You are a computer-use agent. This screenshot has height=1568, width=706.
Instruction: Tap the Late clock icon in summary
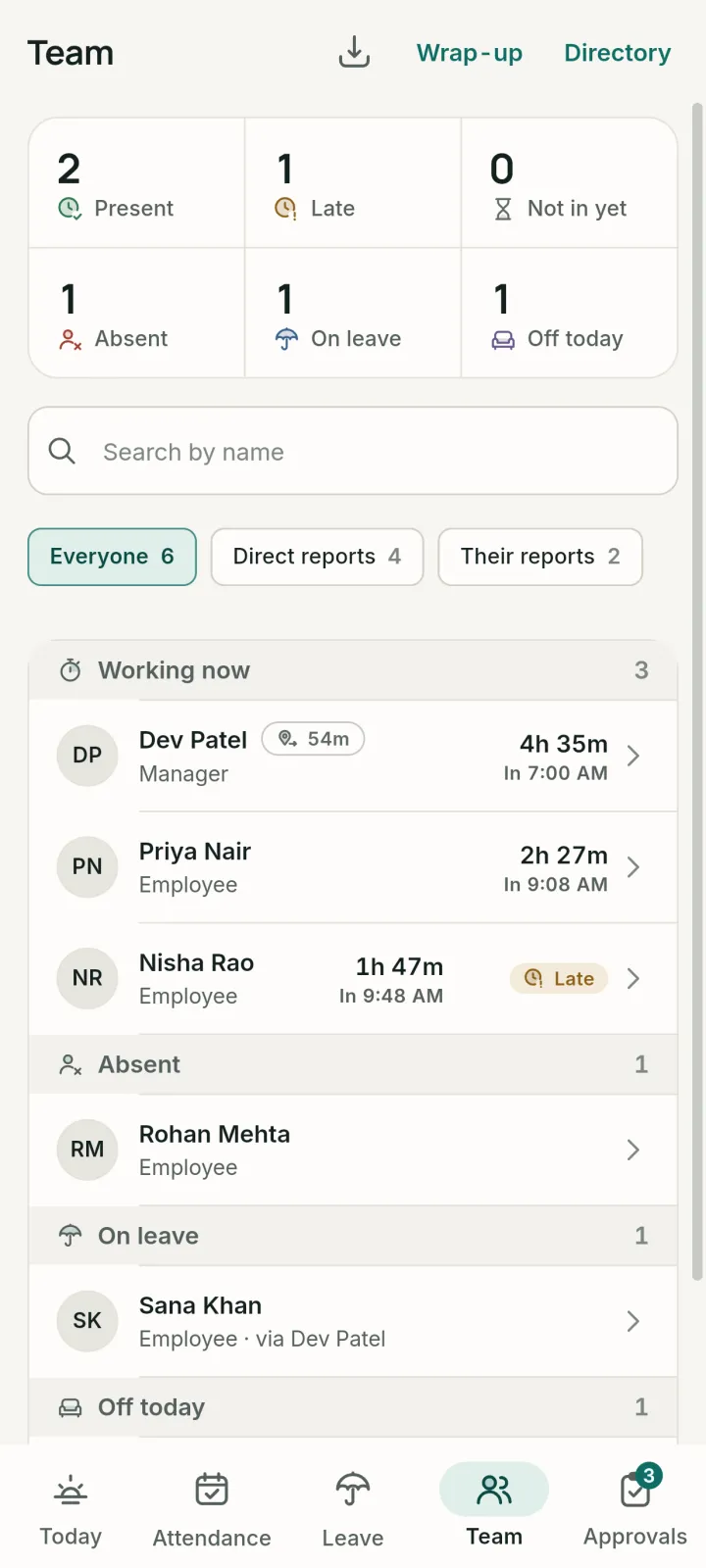285,208
